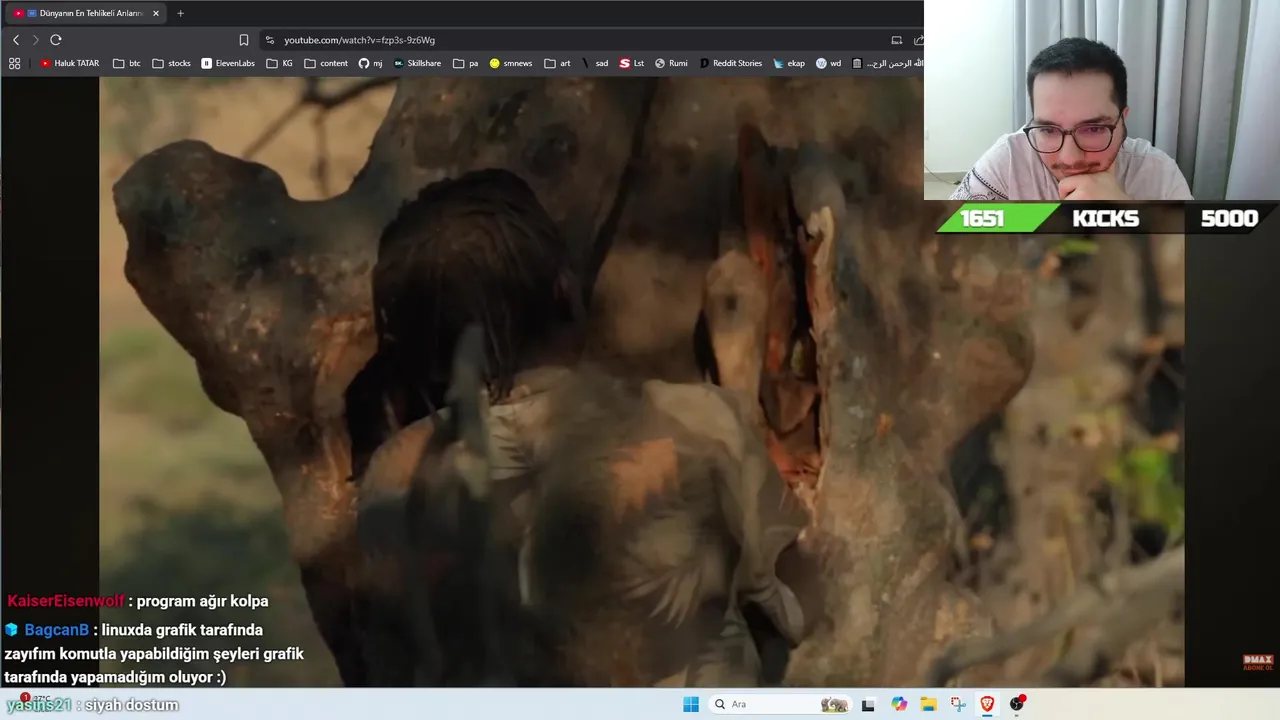Expand the KG bookmarks folder
The height and width of the screenshot is (720, 1280).
(280, 63)
